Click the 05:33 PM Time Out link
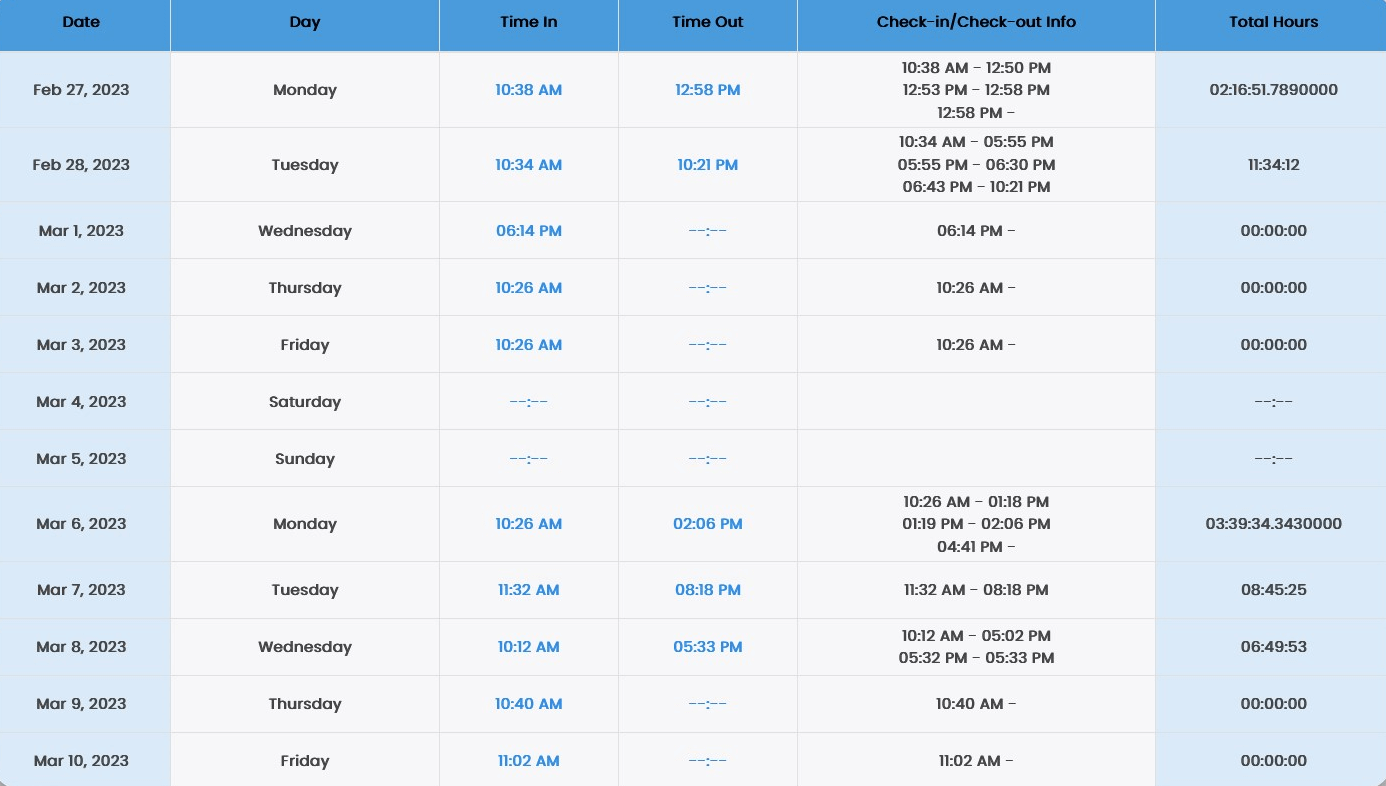The width and height of the screenshot is (1386, 786). pyautogui.click(x=708, y=647)
